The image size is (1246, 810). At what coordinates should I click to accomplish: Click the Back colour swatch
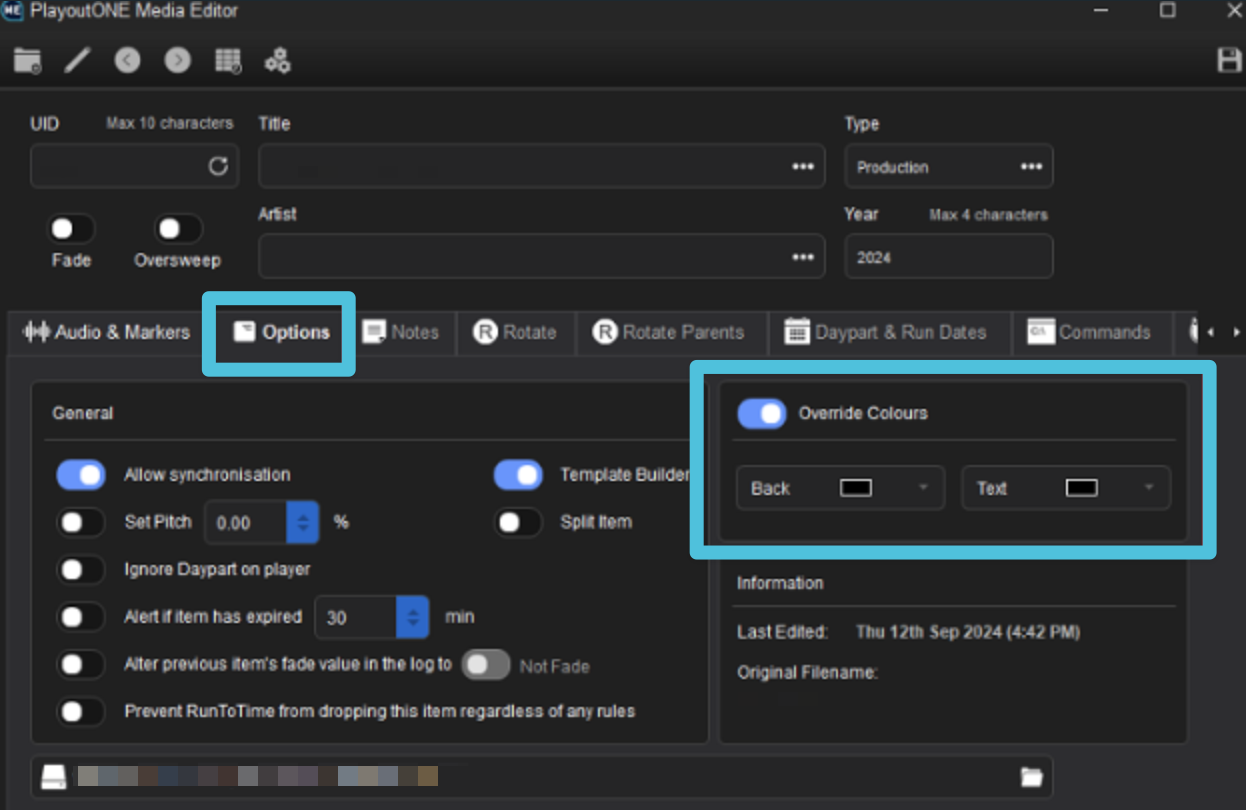coord(856,488)
